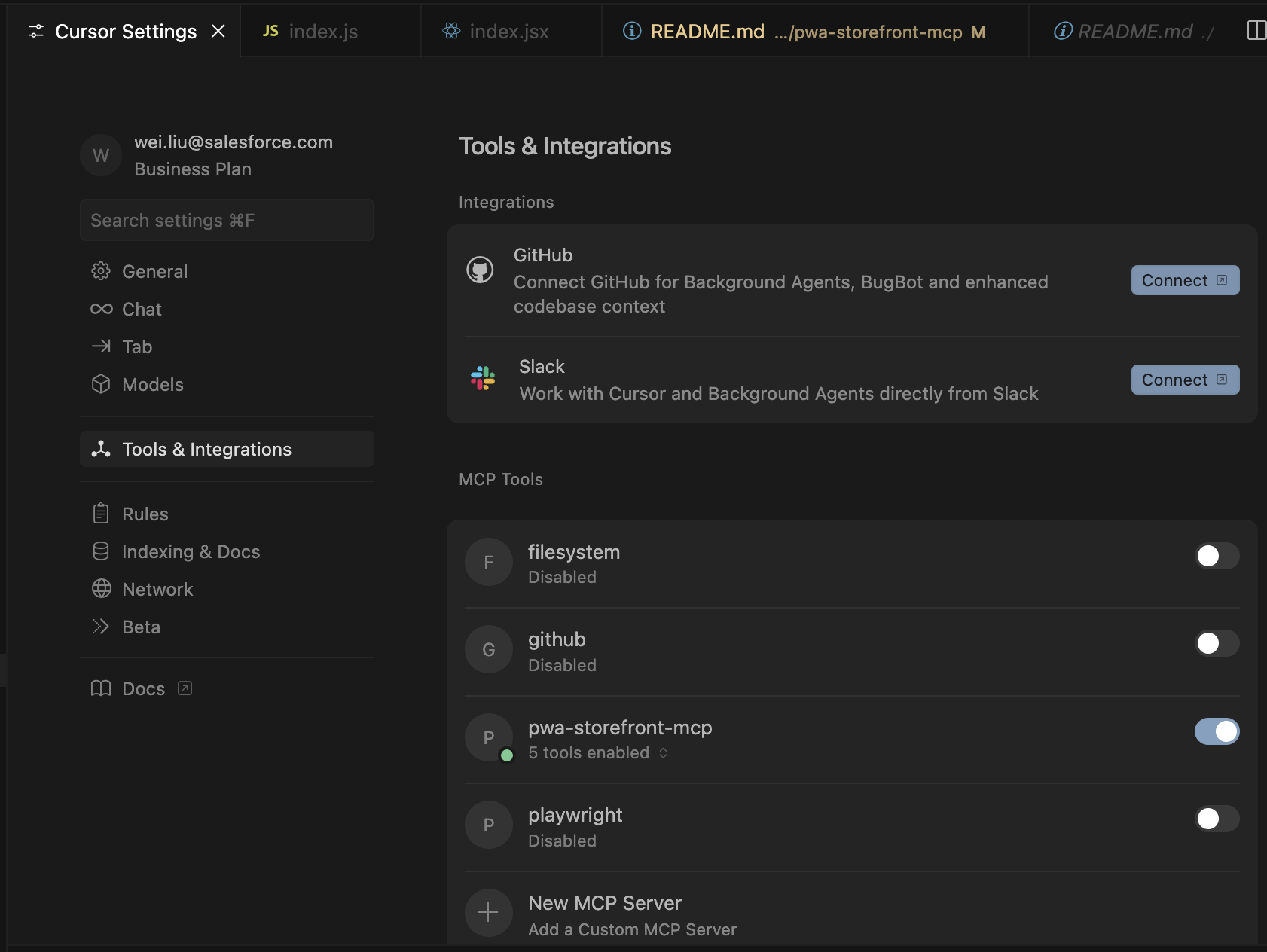Select the Chat settings icon
This screenshot has width=1267, height=952.
(x=102, y=309)
